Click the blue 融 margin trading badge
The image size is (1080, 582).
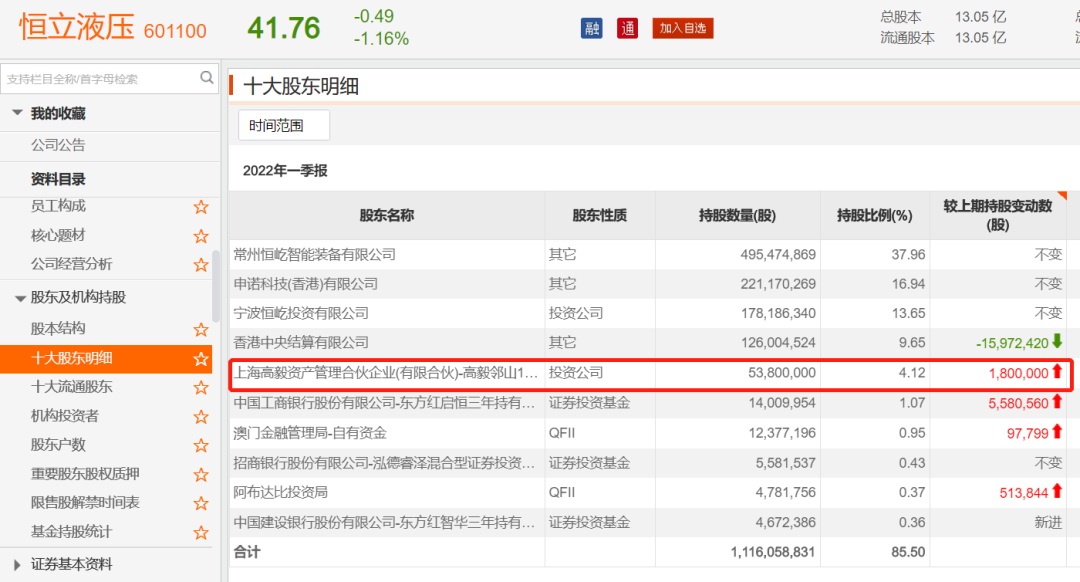[x=592, y=28]
